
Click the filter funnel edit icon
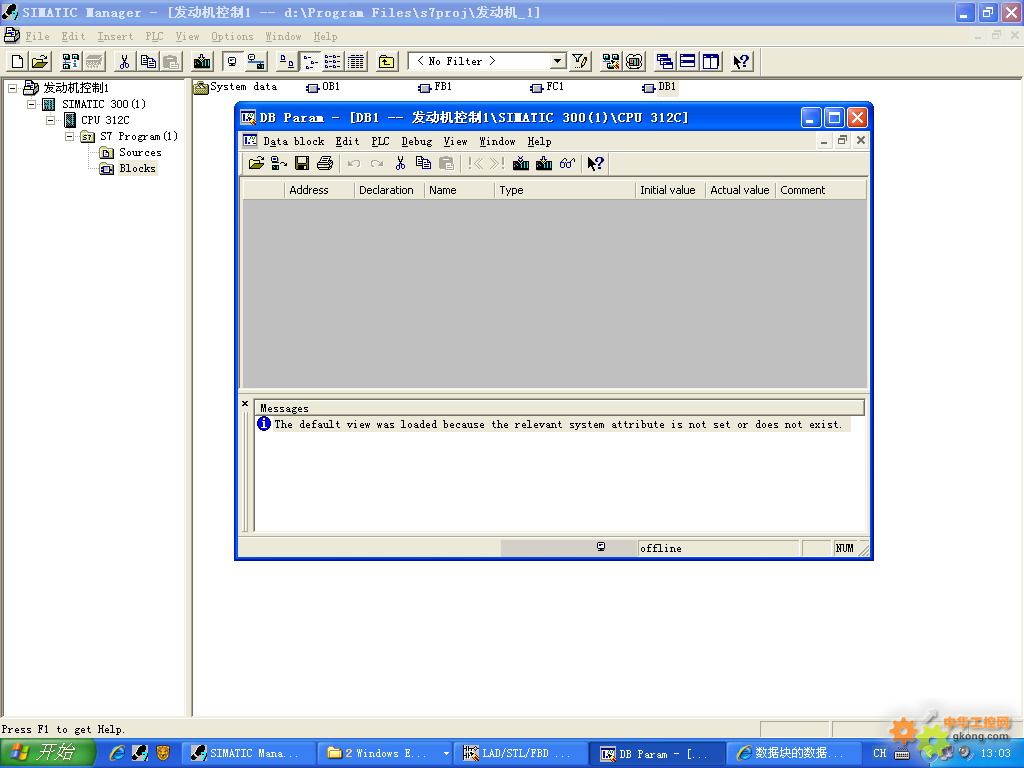pos(580,61)
